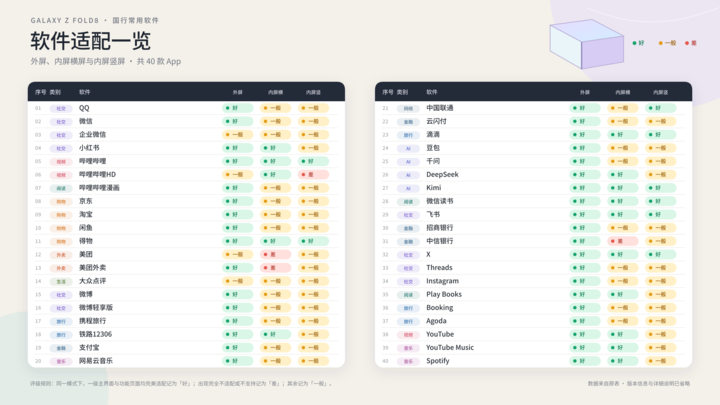
Task: Click the 内屏竖 column header in right table
Action: pos(660,92)
